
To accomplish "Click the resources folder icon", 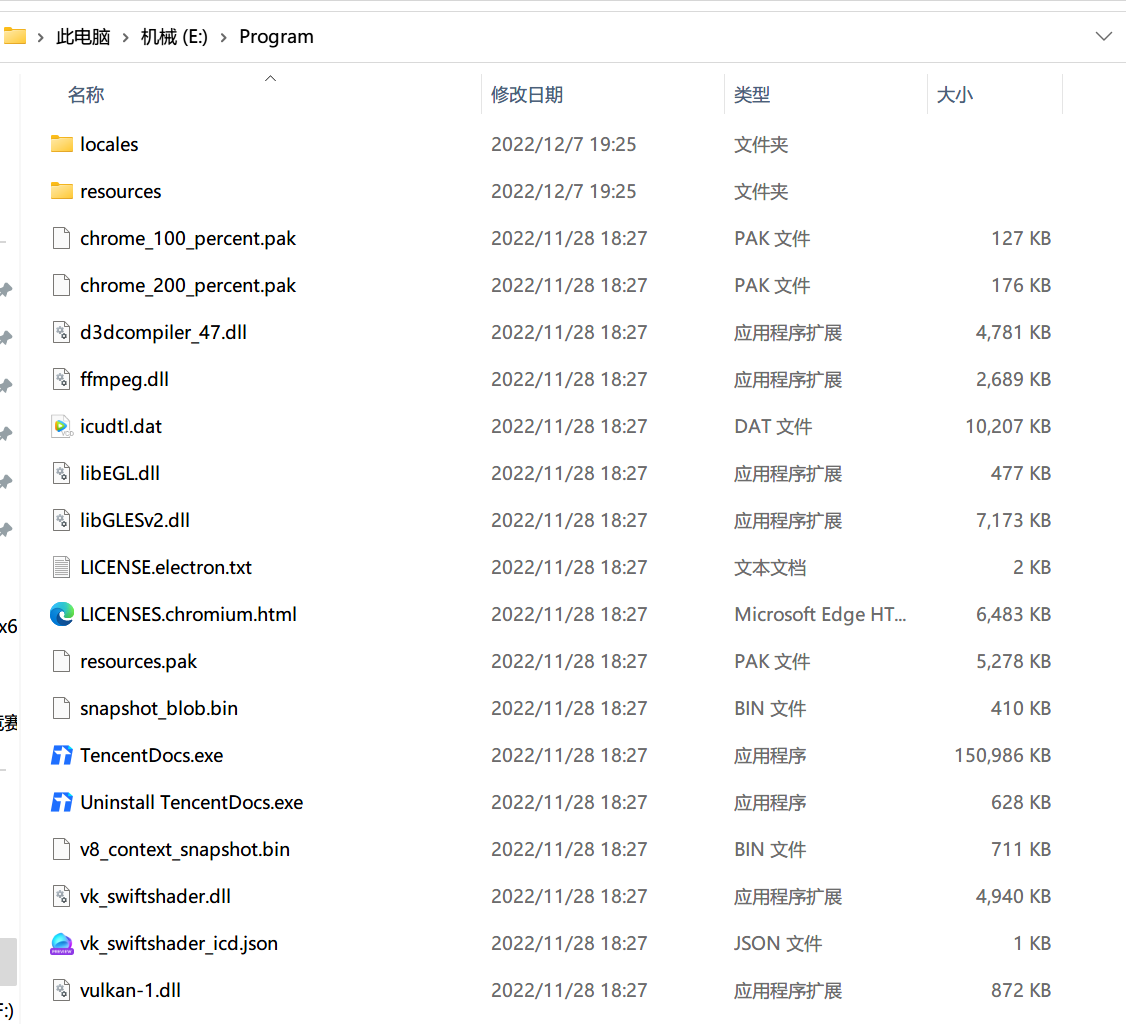I will 62,191.
